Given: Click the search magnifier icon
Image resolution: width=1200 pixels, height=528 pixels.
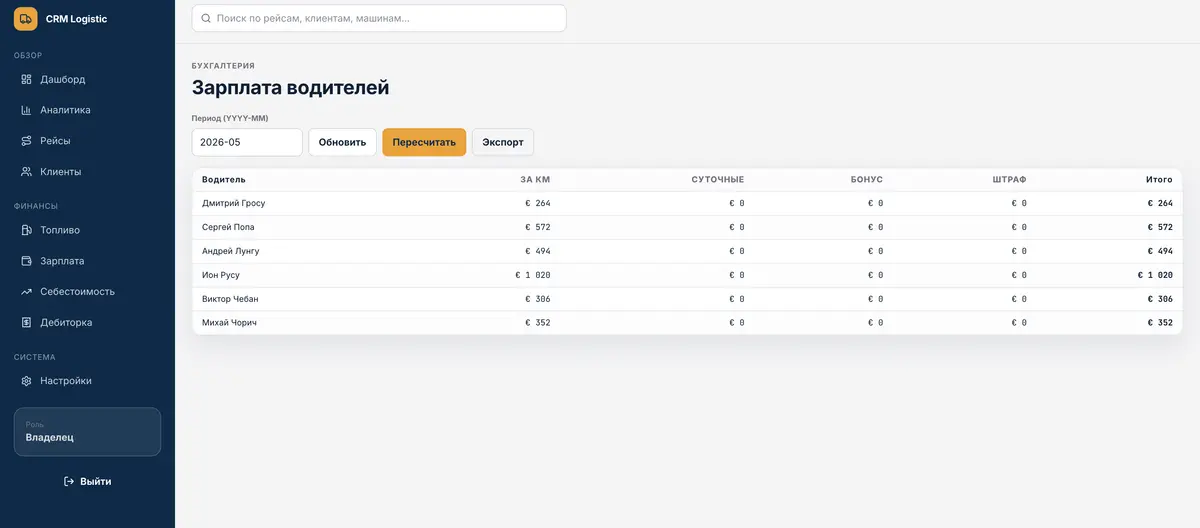Looking at the screenshot, I should tap(206, 18).
